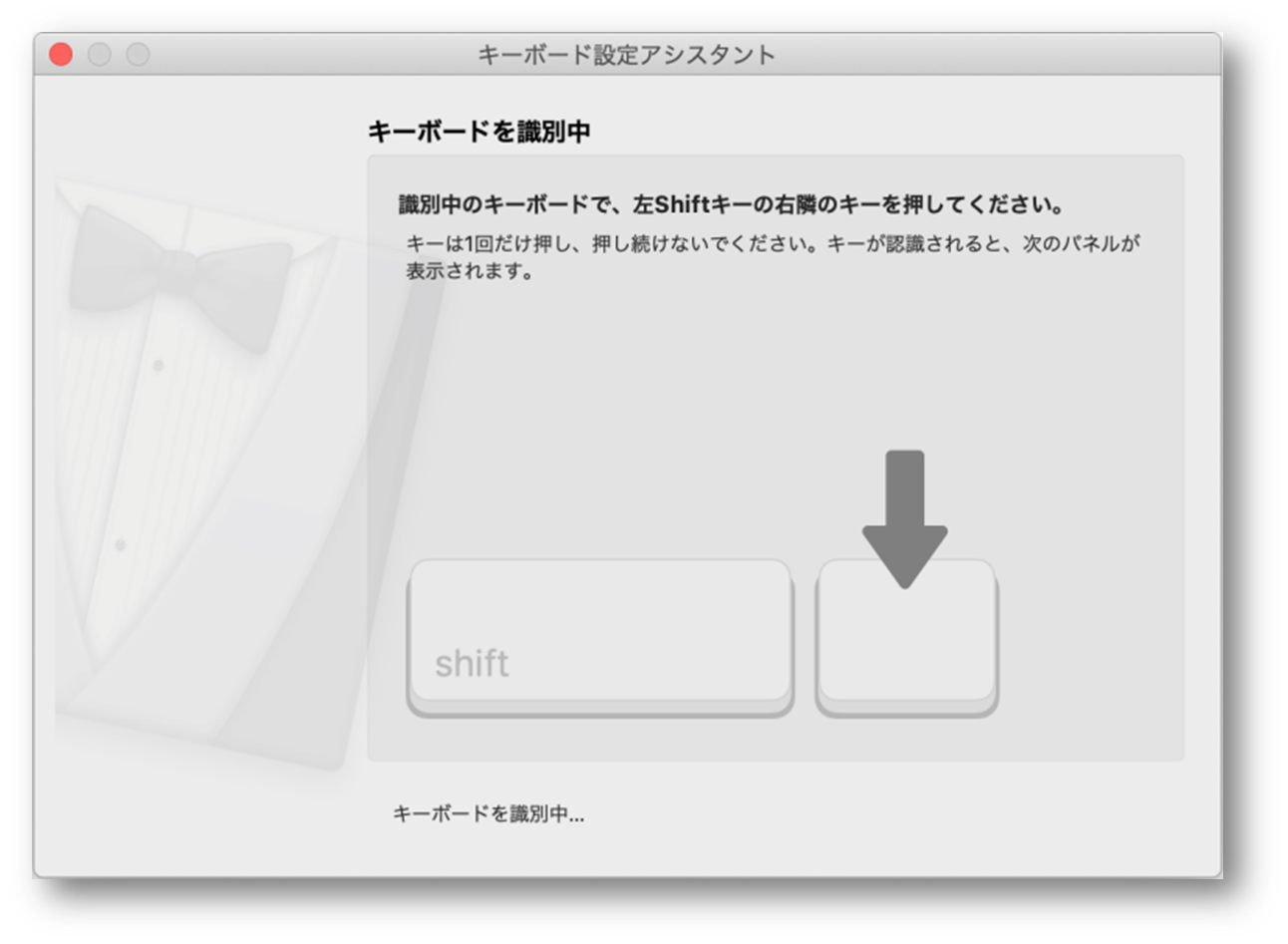Click the disabled minimize window button
1288x944 pixels.
pos(99,55)
